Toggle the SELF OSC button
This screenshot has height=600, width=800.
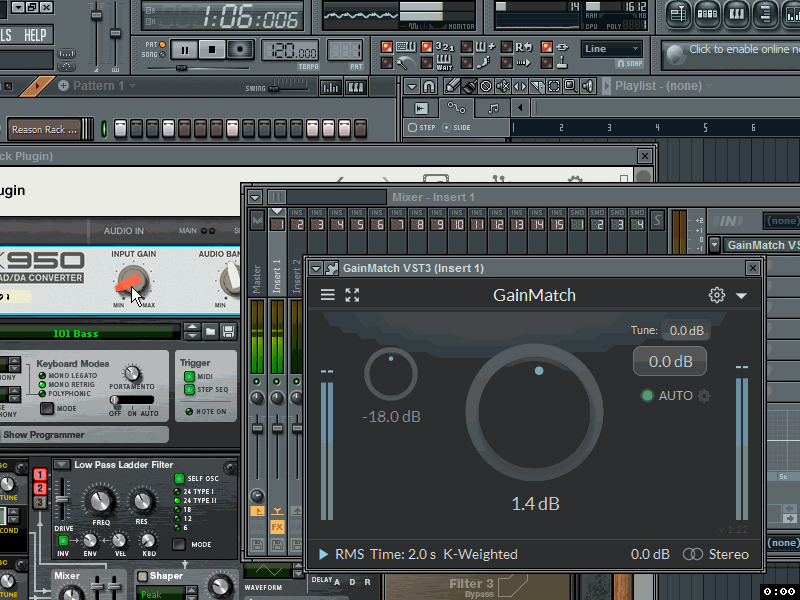[179, 478]
